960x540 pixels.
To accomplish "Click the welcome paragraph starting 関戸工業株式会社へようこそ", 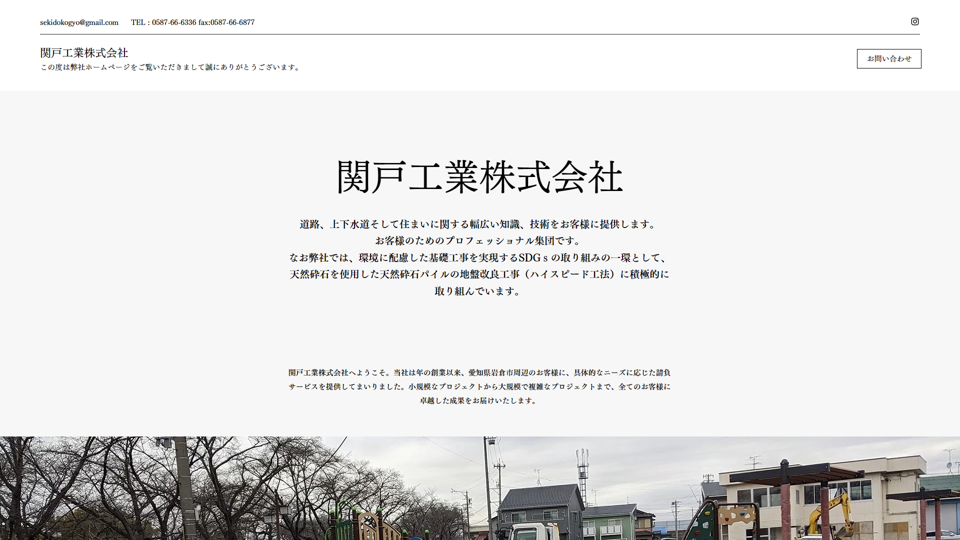I will (x=480, y=386).
